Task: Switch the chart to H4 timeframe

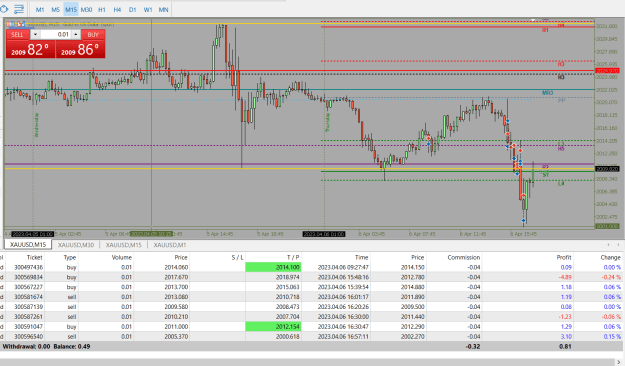Action: 117,10
